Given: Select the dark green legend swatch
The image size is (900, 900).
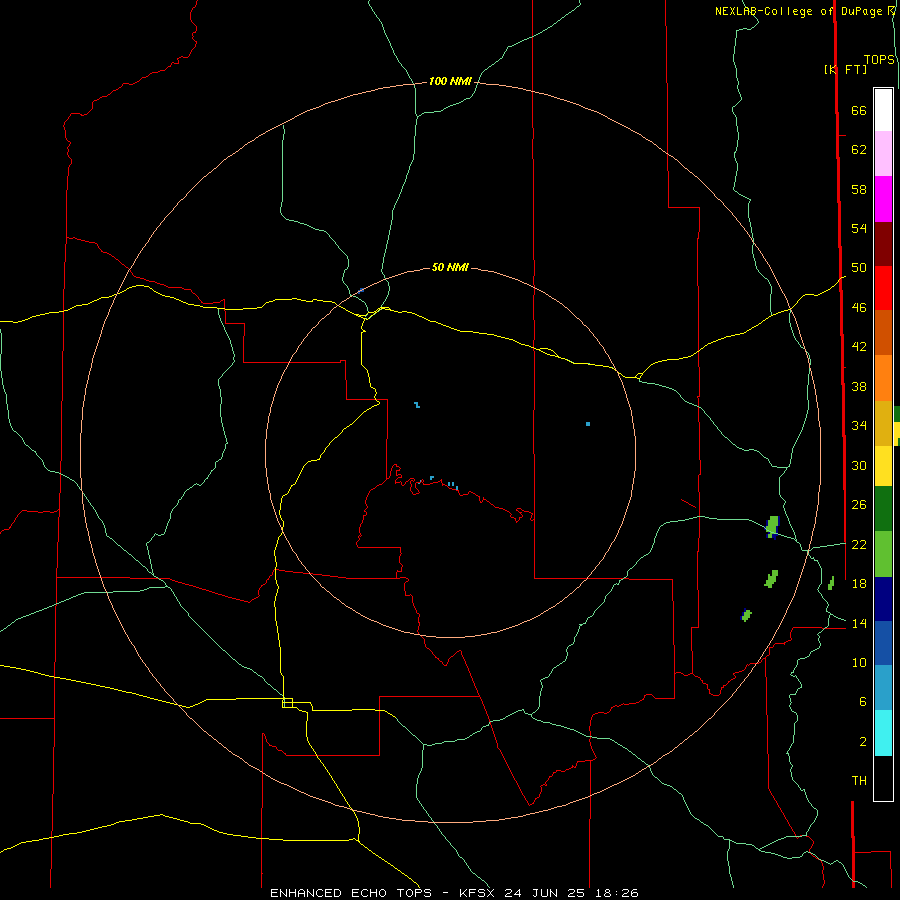Looking at the screenshot, I should click(x=883, y=509).
